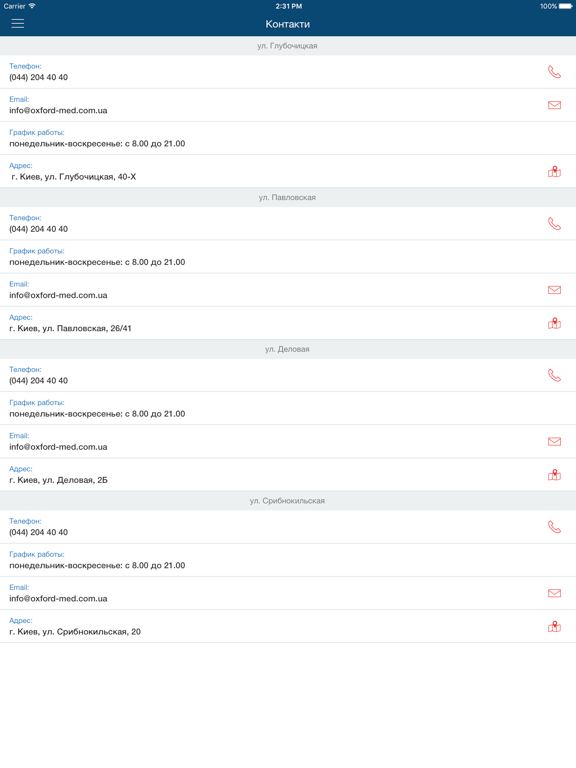Tap email icon for ул. Деловая

click(x=554, y=441)
